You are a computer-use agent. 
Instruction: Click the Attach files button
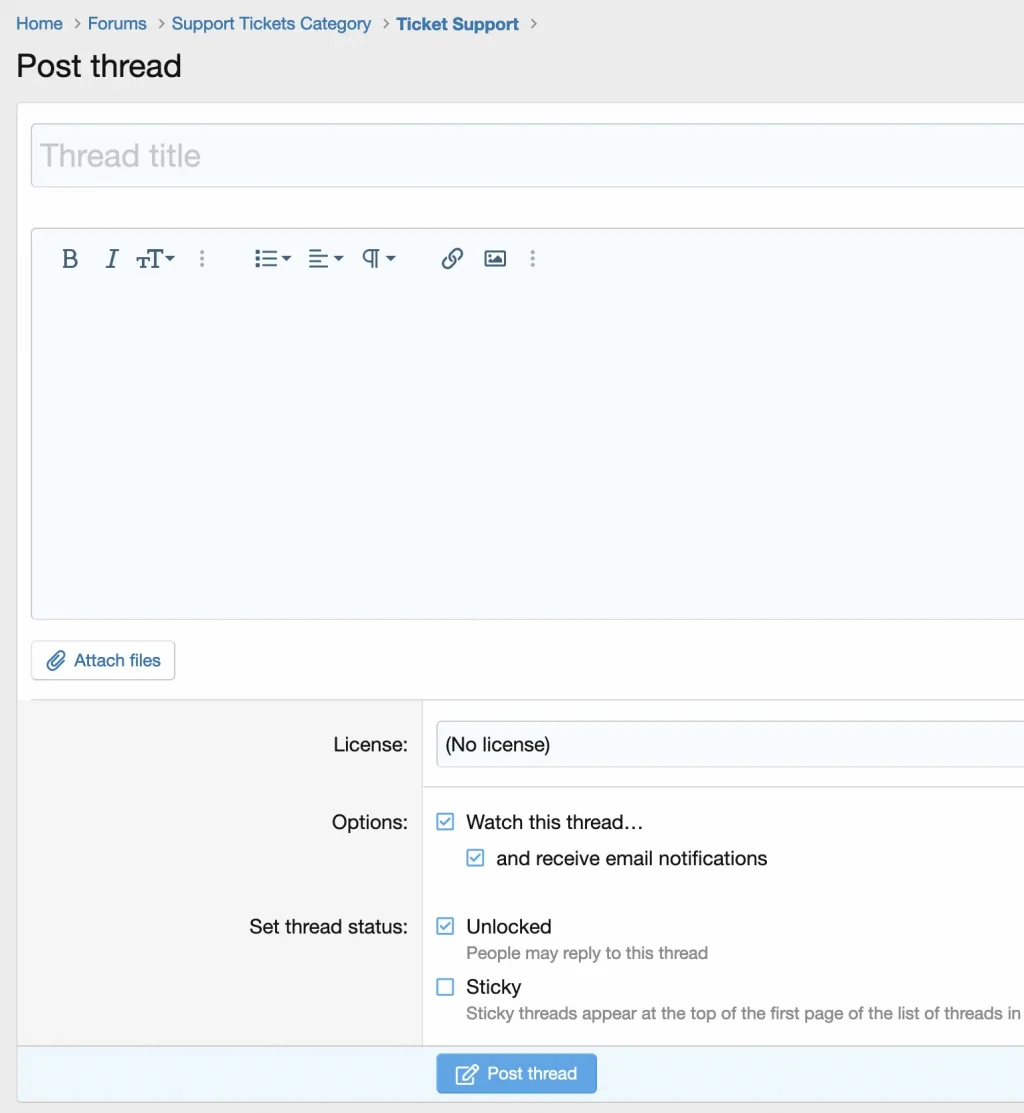pos(103,661)
